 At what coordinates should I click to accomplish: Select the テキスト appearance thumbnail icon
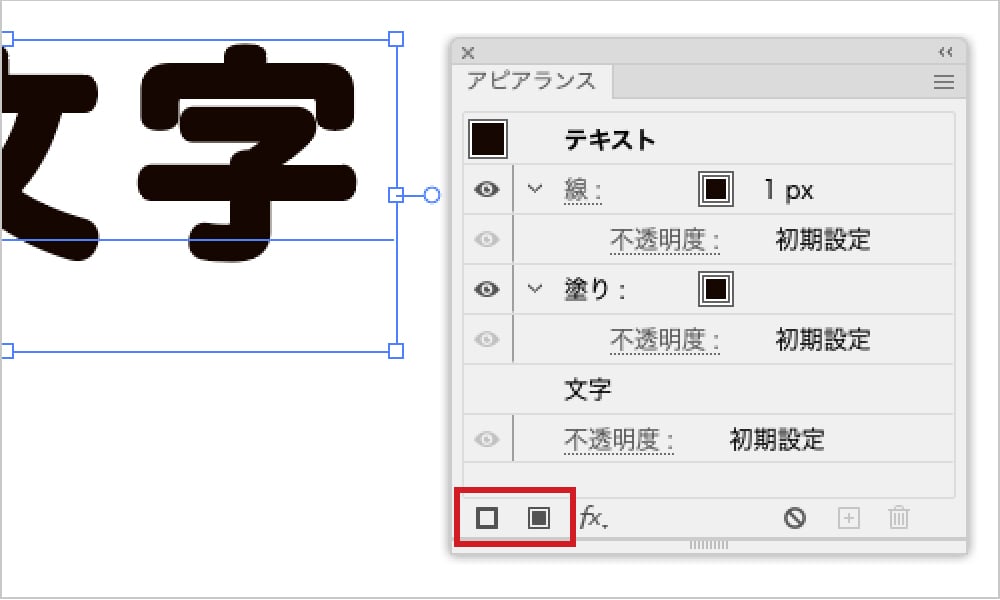487,139
